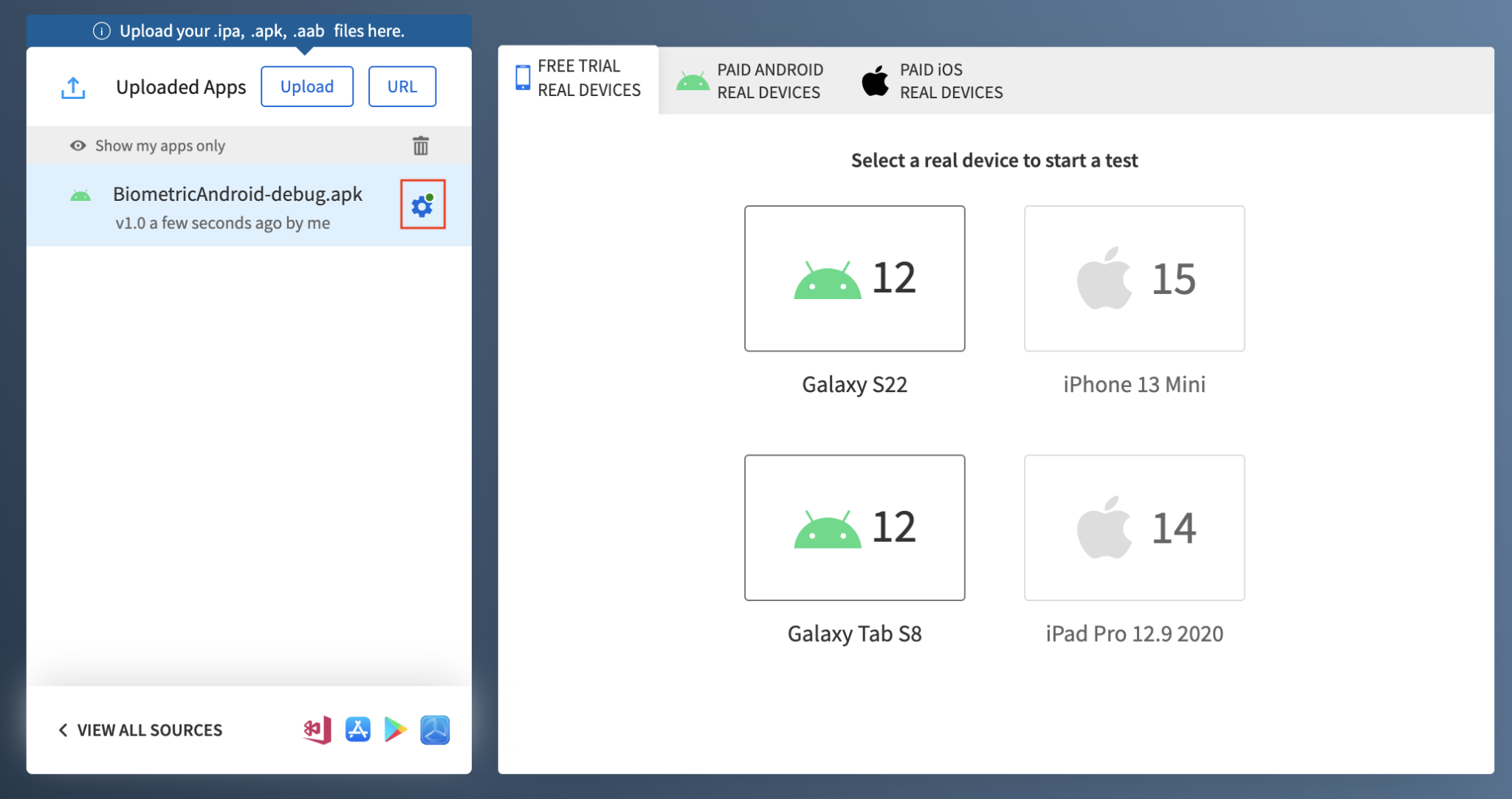
Task: Select the Apple App Store source icon
Action: (357, 730)
